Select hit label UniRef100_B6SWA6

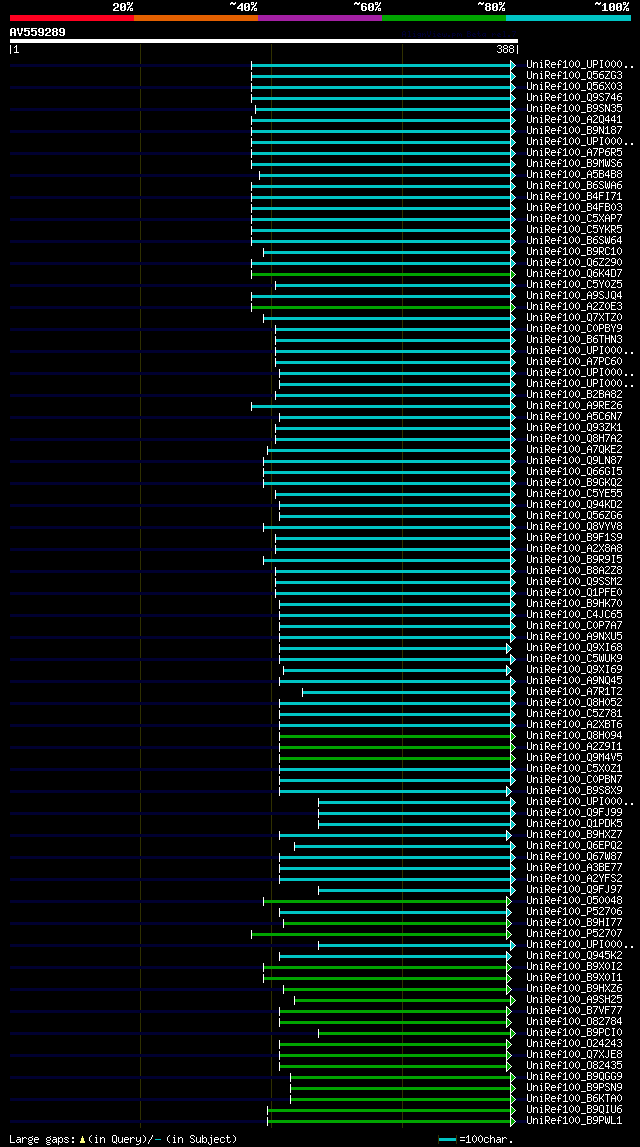click(x=574, y=185)
